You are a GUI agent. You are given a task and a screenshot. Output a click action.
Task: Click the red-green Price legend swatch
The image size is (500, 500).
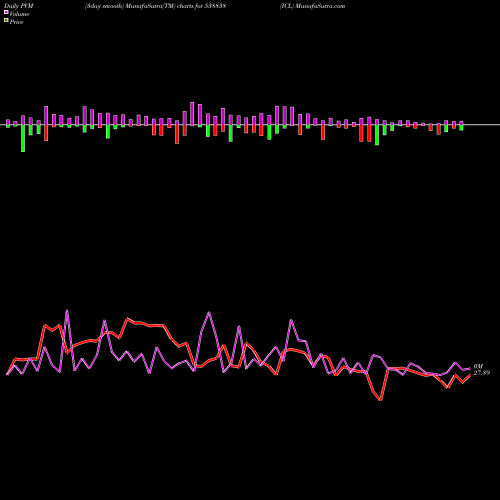pos(6,20)
